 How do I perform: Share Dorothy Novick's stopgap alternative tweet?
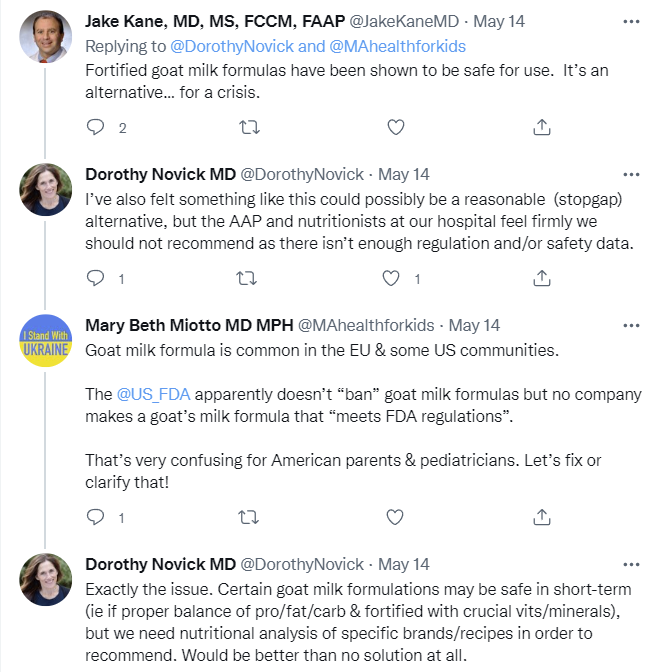[541, 278]
